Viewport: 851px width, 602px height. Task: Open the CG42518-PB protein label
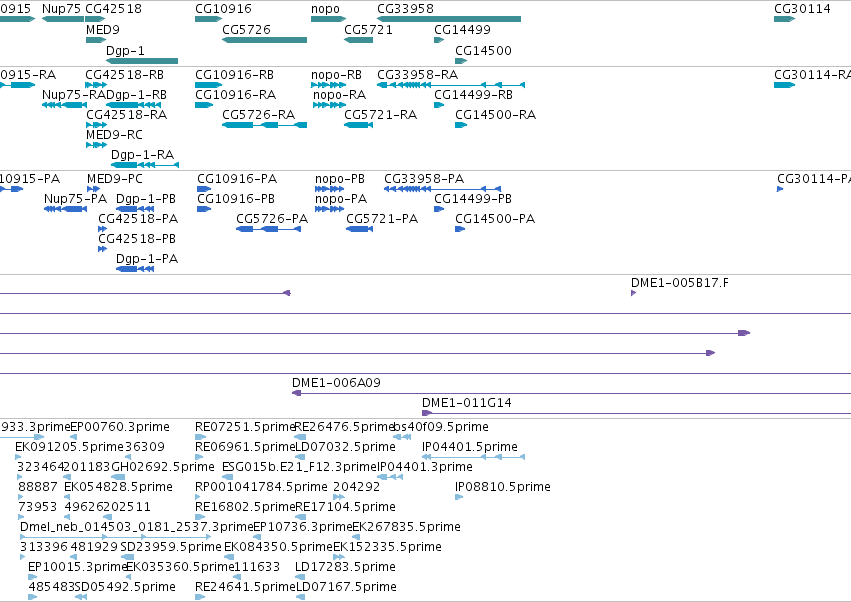pos(137,239)
